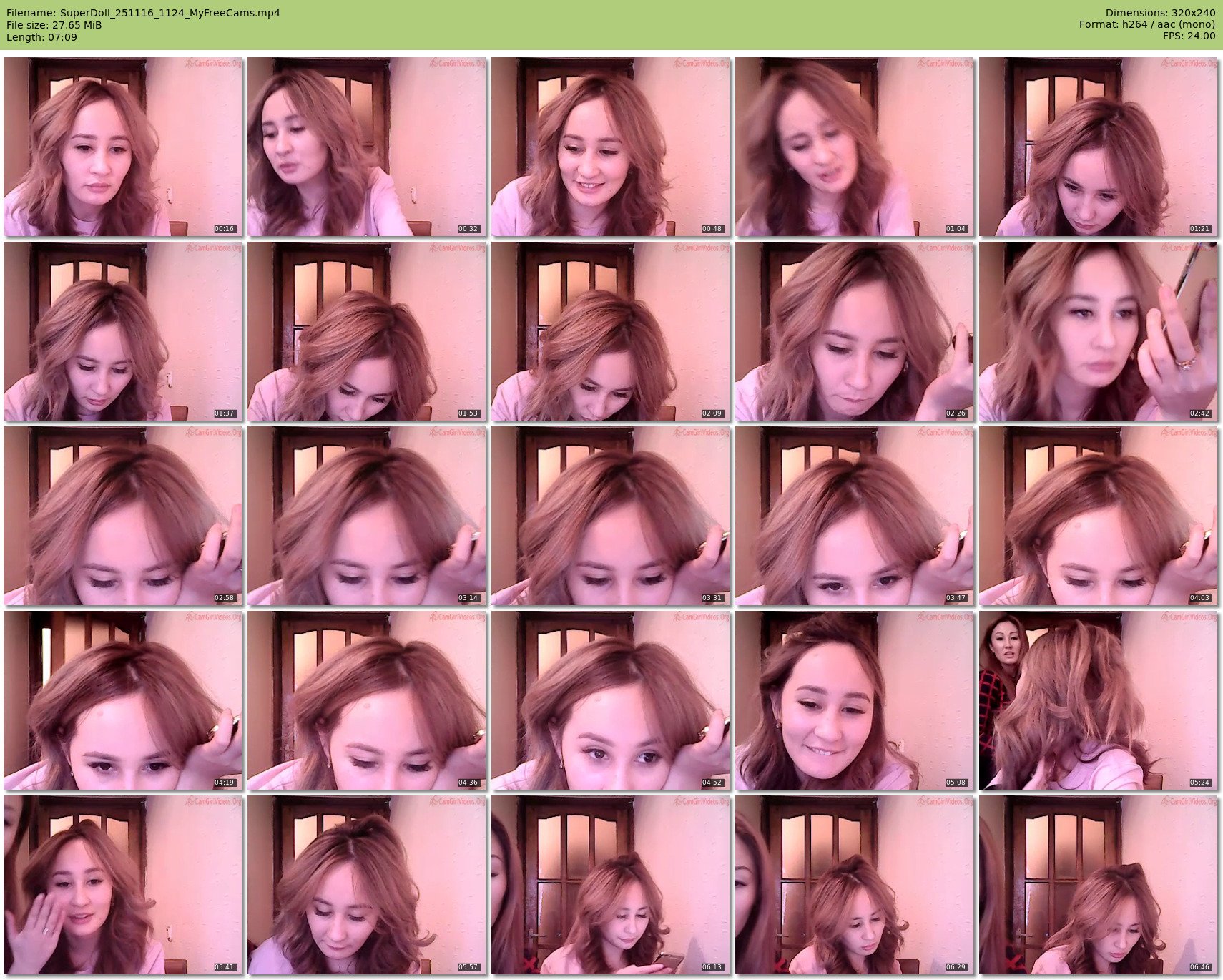This screenshot has height=980, width=1223.
Task: Click the Dimensions 320x240 label
Action: tap(1160, 13)
